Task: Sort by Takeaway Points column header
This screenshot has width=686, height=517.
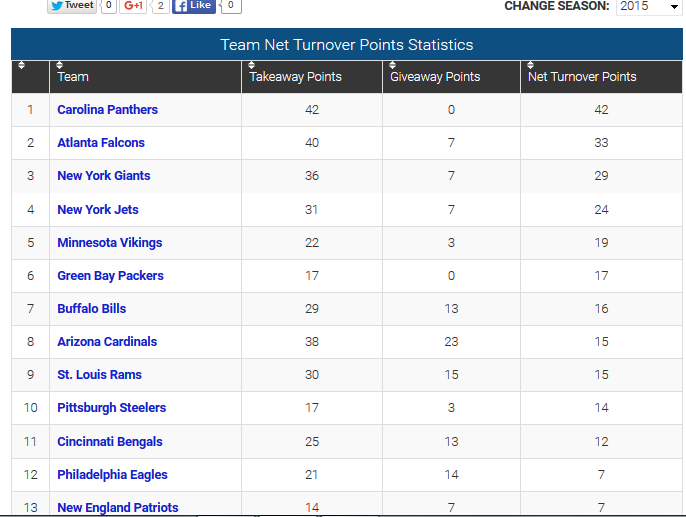Action: point(312,77)
